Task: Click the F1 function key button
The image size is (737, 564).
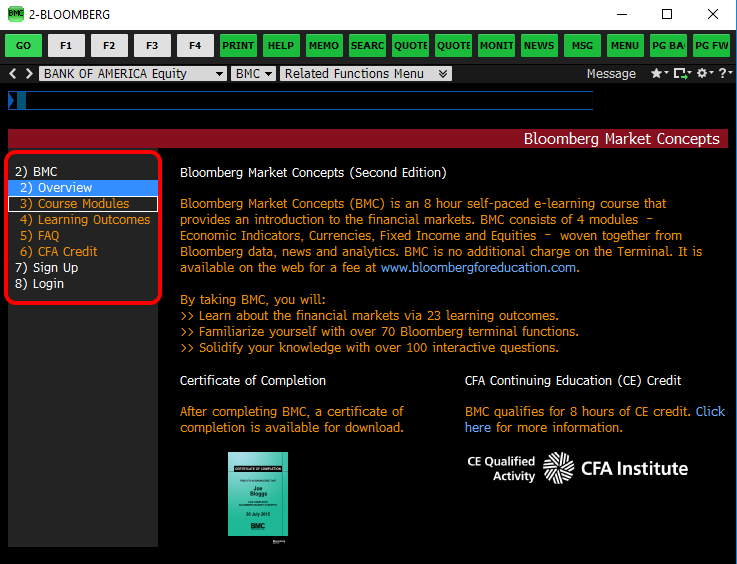Action: coord(66,46)
